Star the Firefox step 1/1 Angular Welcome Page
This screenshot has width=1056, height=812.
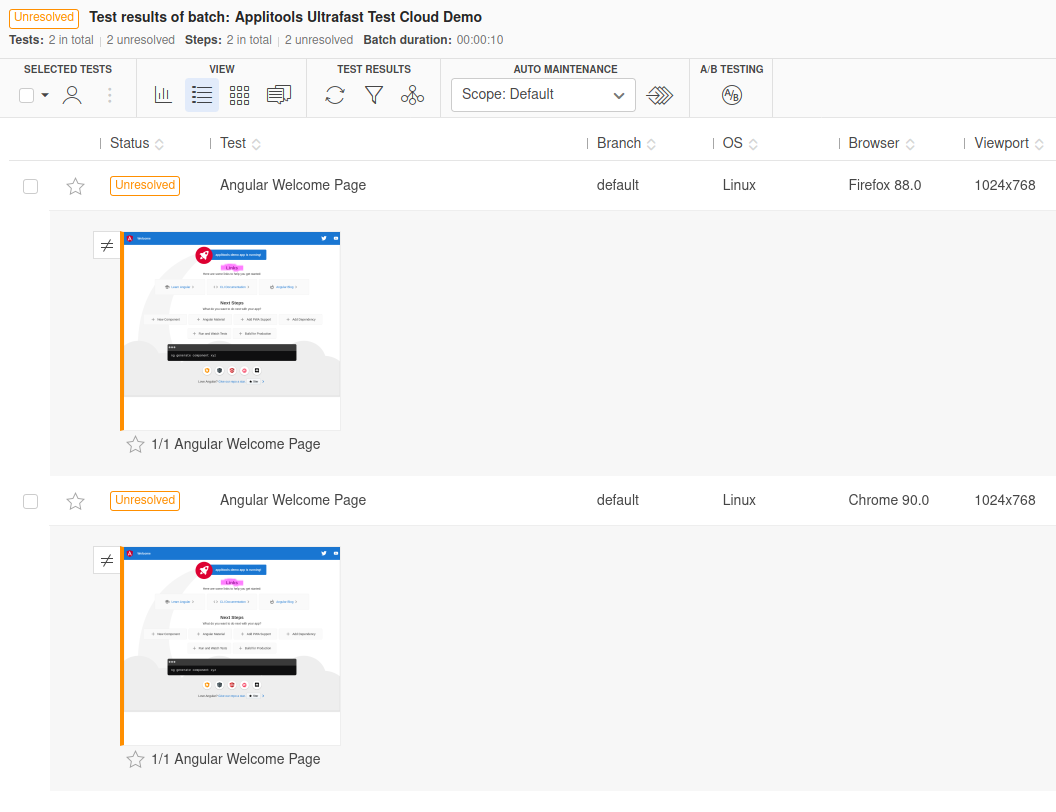(135, 444)
